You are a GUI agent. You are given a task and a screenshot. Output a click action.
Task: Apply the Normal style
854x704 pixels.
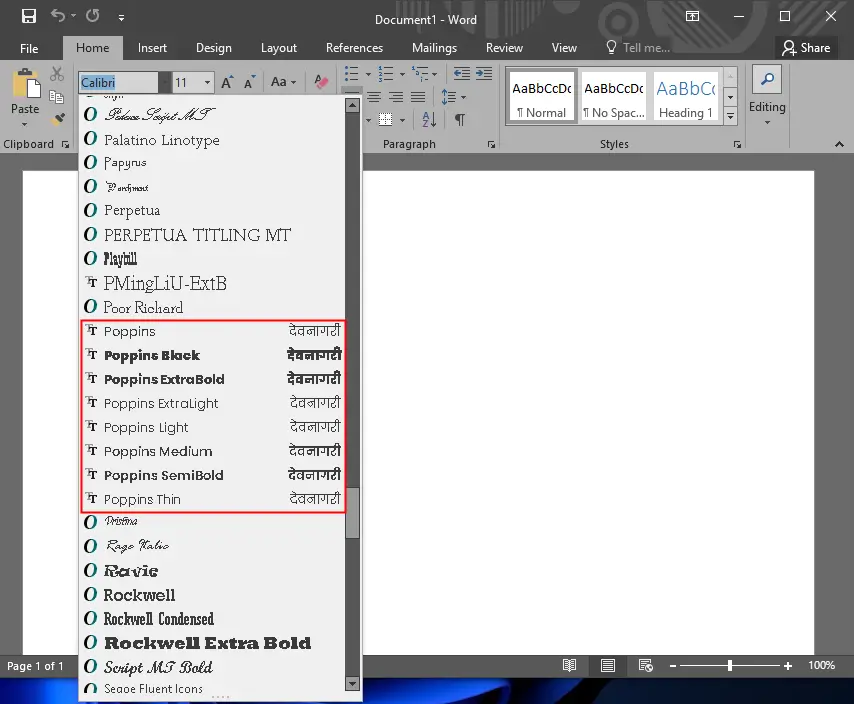541,96
